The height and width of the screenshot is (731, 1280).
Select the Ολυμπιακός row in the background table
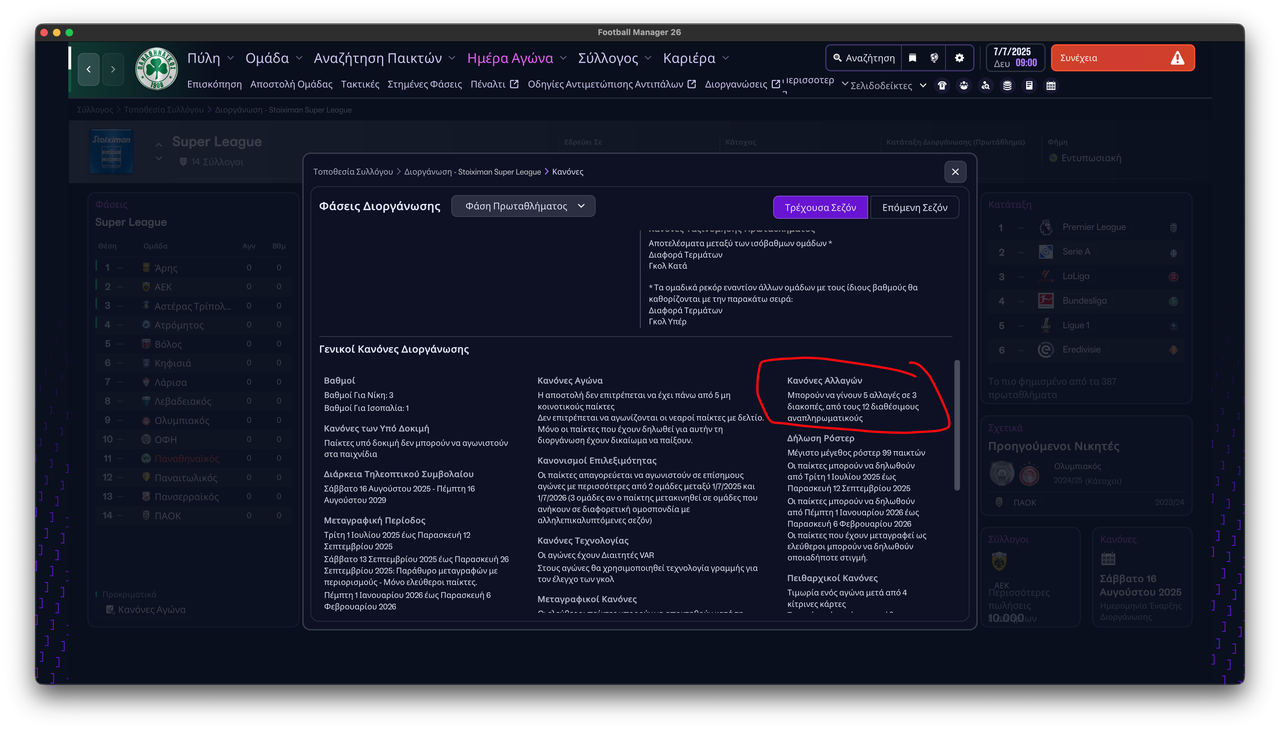pyautogui.click(x=192, y=420)
